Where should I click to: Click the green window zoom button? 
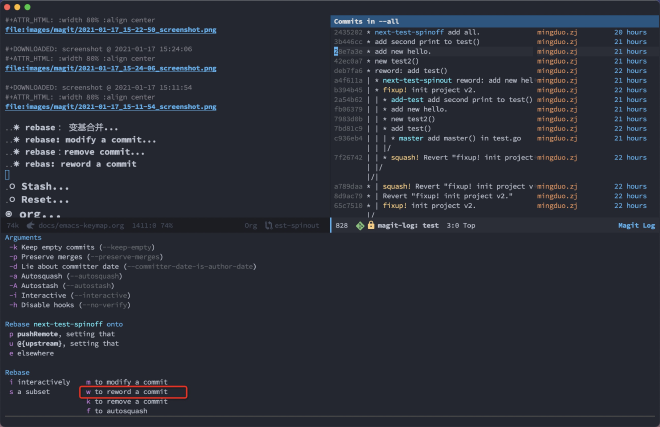(33, 6)
